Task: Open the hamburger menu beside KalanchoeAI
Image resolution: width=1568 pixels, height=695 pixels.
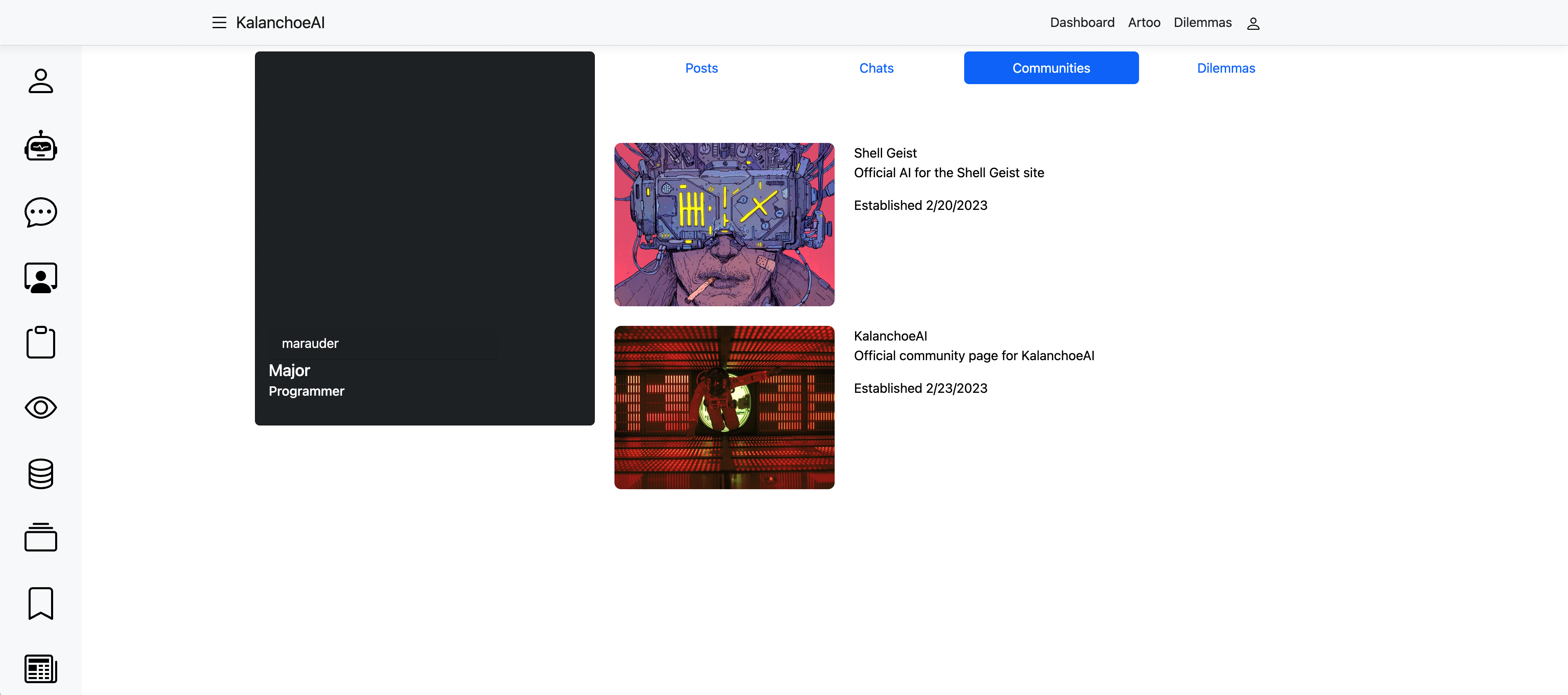Action: pos(219,22)
